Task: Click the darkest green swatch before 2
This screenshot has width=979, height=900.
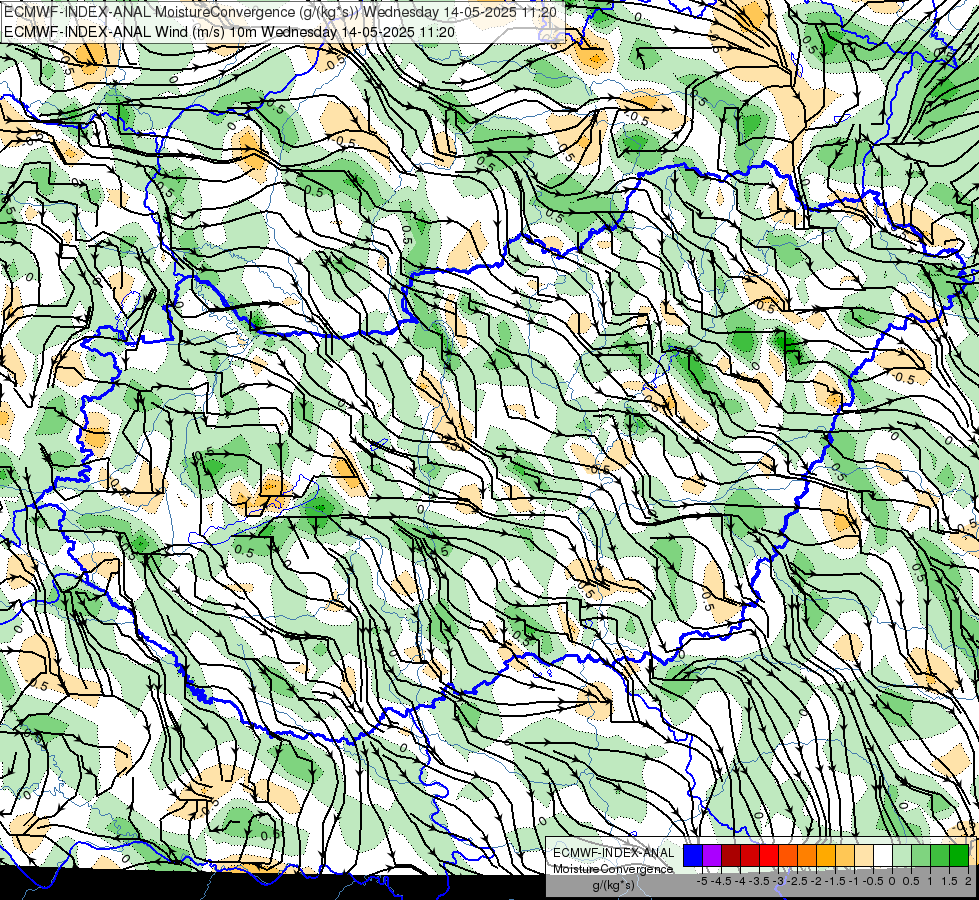Action: 959,856
